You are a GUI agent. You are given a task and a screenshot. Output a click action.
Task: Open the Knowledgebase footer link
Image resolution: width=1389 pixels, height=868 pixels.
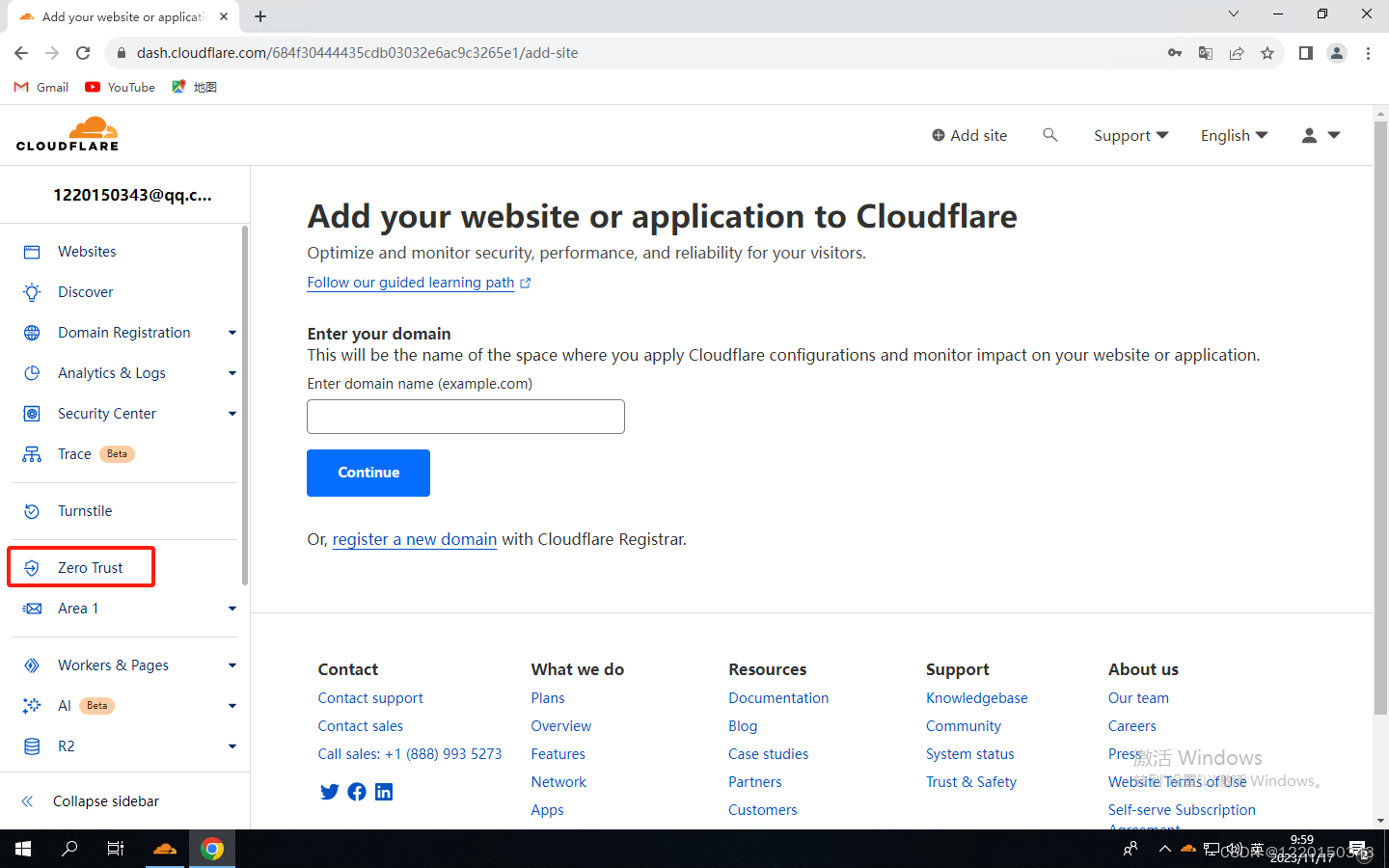977,698
